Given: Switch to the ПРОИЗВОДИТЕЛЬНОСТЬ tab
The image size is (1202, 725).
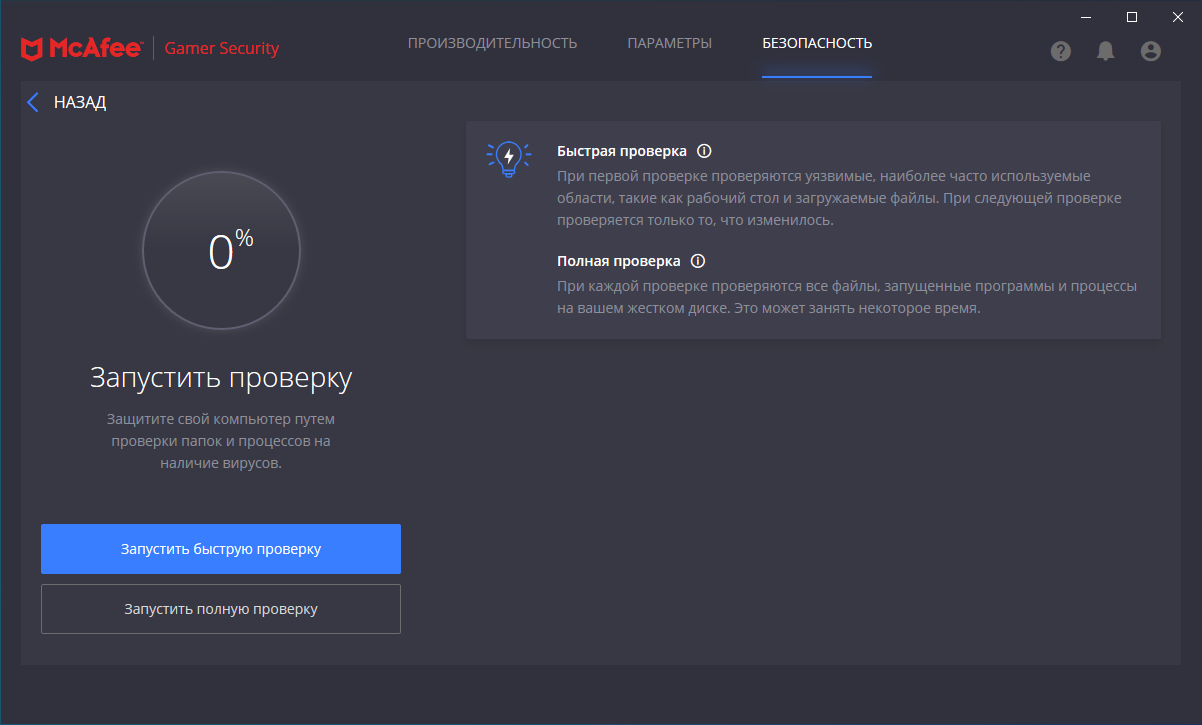Looking at the screenshot, I should pyautogui.click(x=492, y=43).
